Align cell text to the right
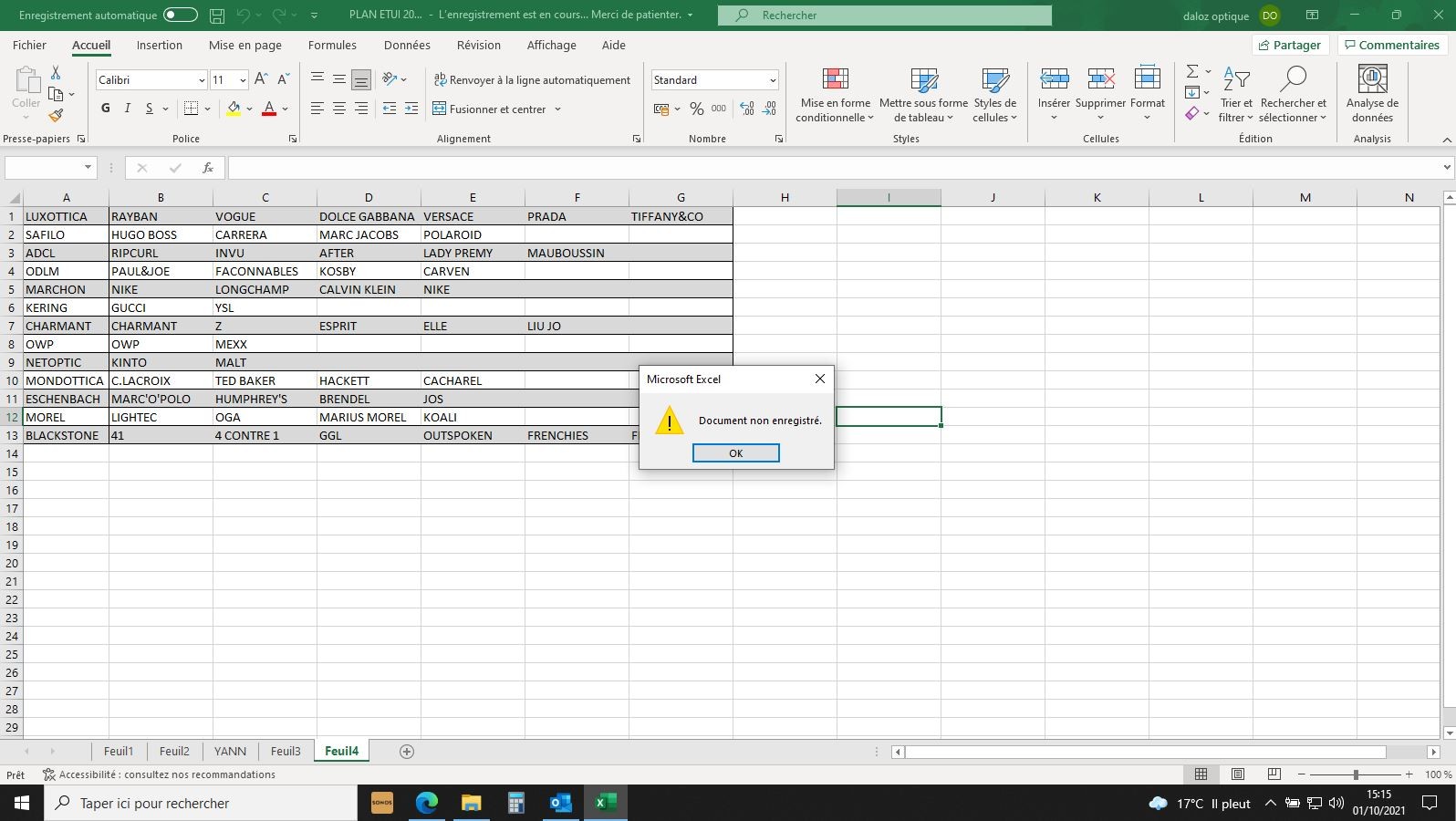 (x=361, y=109)
